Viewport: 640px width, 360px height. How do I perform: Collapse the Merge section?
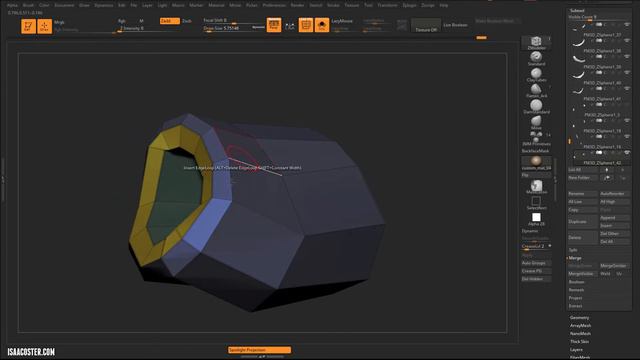click(575, 258)
